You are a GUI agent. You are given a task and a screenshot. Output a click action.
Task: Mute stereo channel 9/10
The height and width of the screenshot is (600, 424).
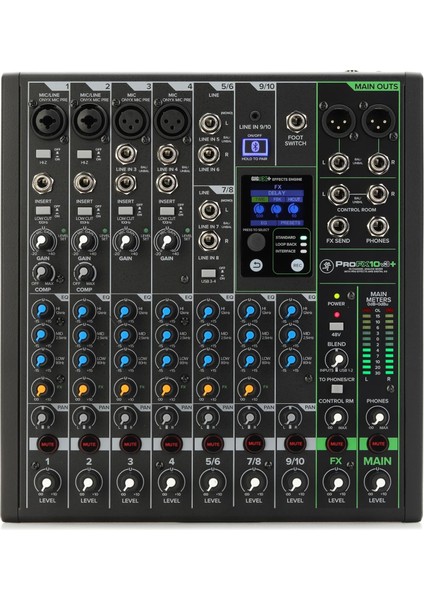(x=295, y=444)
